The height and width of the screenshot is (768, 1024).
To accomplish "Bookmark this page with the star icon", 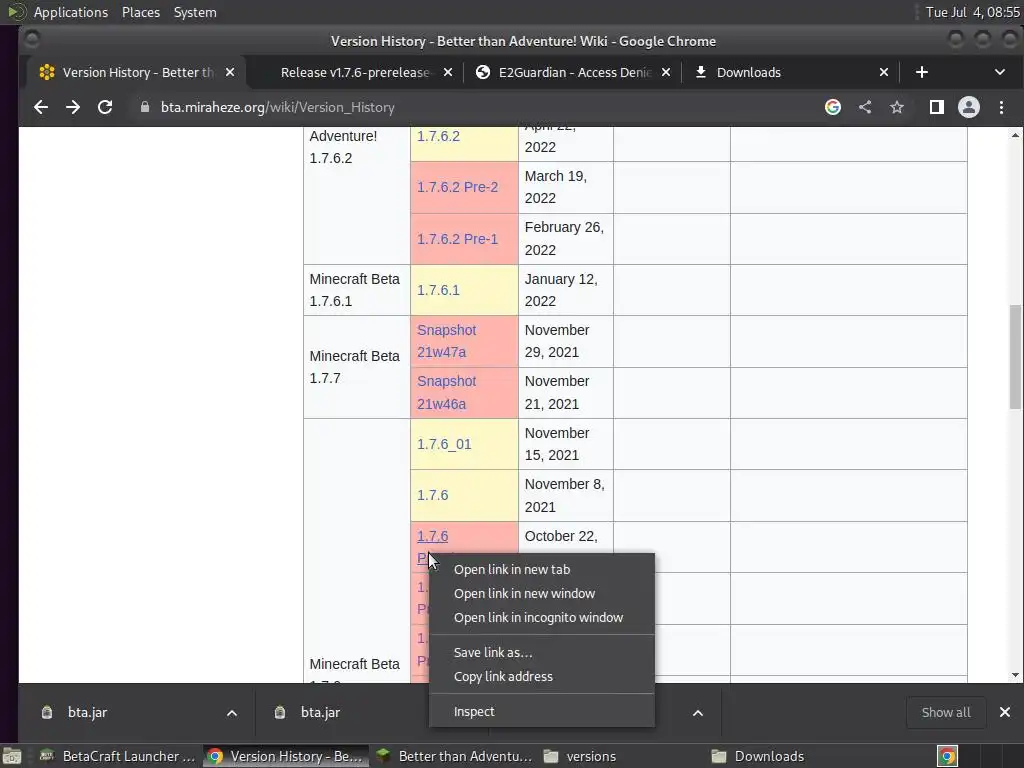I will point(897,107).
